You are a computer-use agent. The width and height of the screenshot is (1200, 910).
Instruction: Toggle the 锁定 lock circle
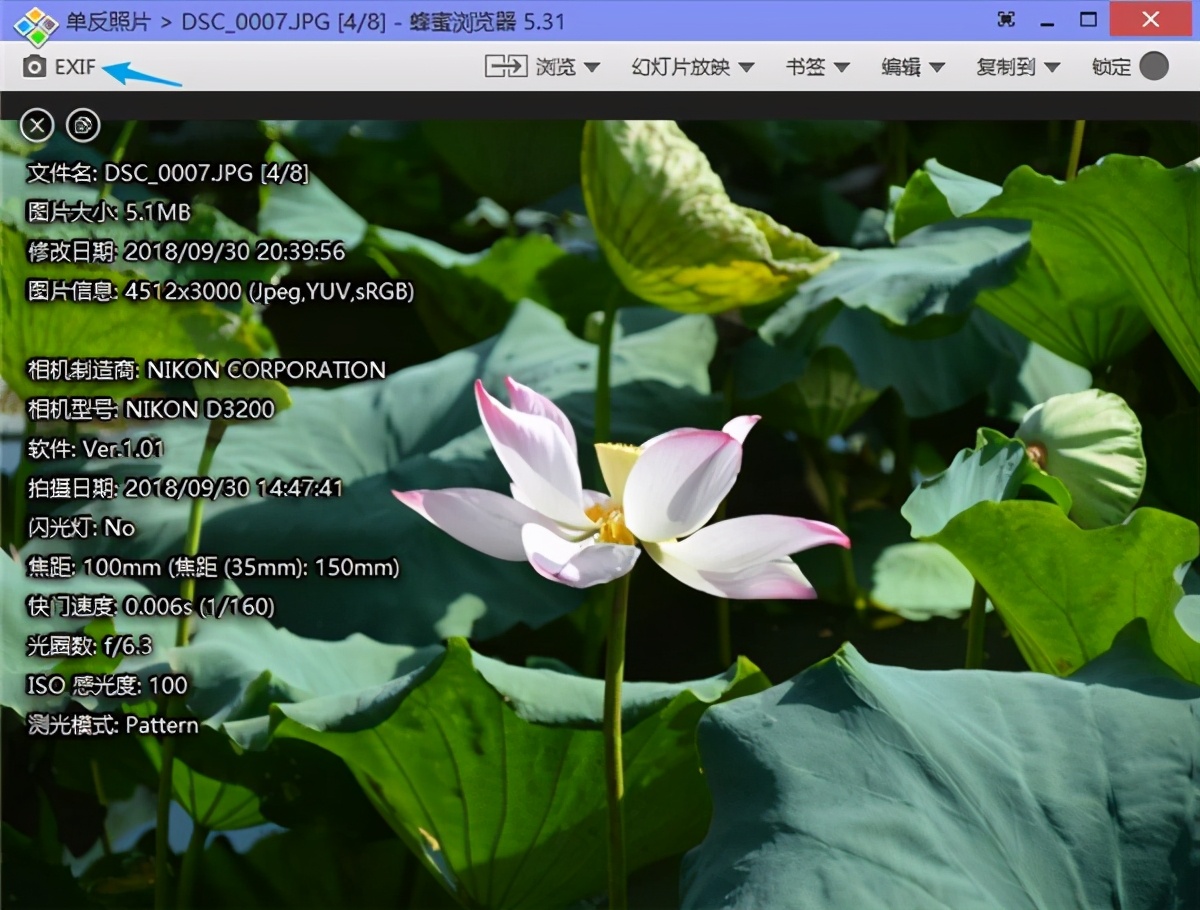pyautogui.click(x=1154, y=67)
